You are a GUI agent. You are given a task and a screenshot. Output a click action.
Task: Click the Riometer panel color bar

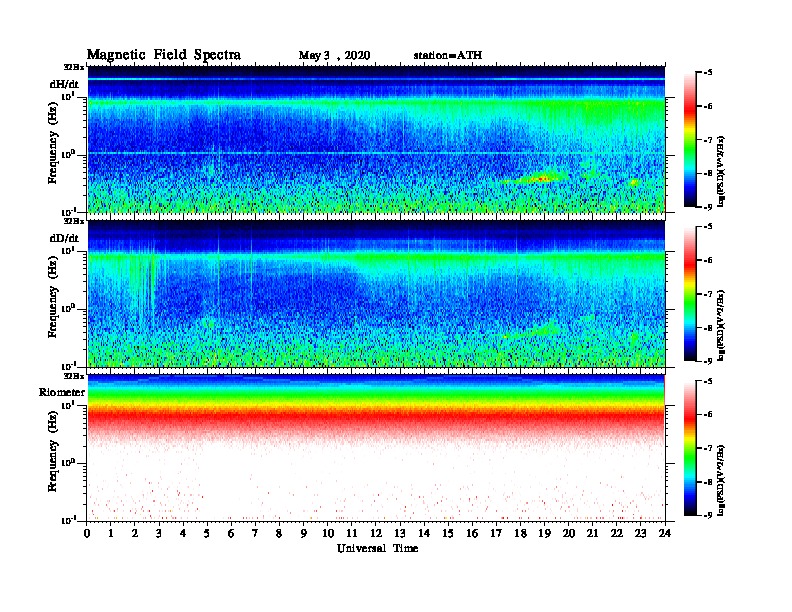[x=690, y=448]
